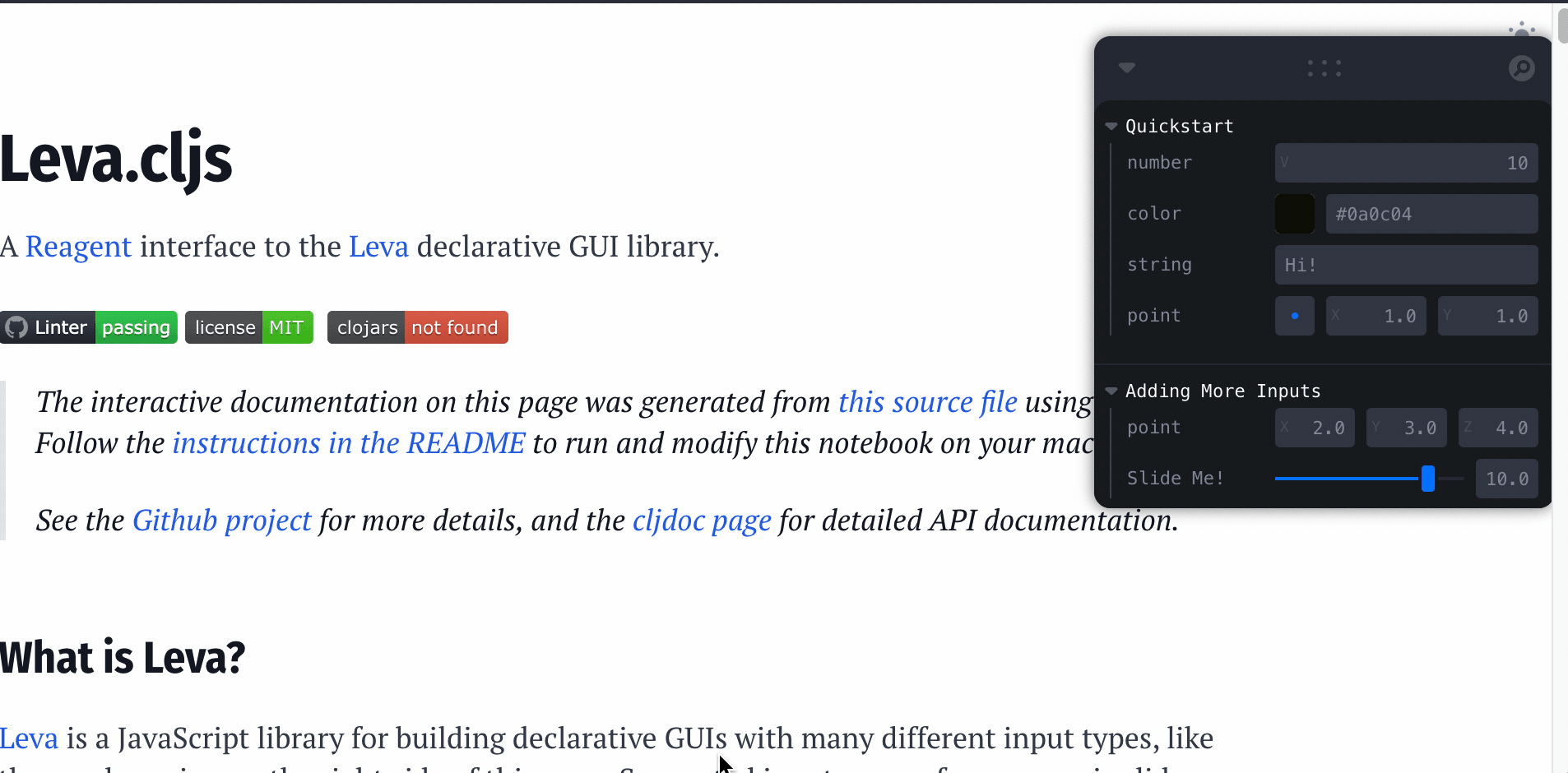Collapse the Quickstart folder

[1111, 126]
